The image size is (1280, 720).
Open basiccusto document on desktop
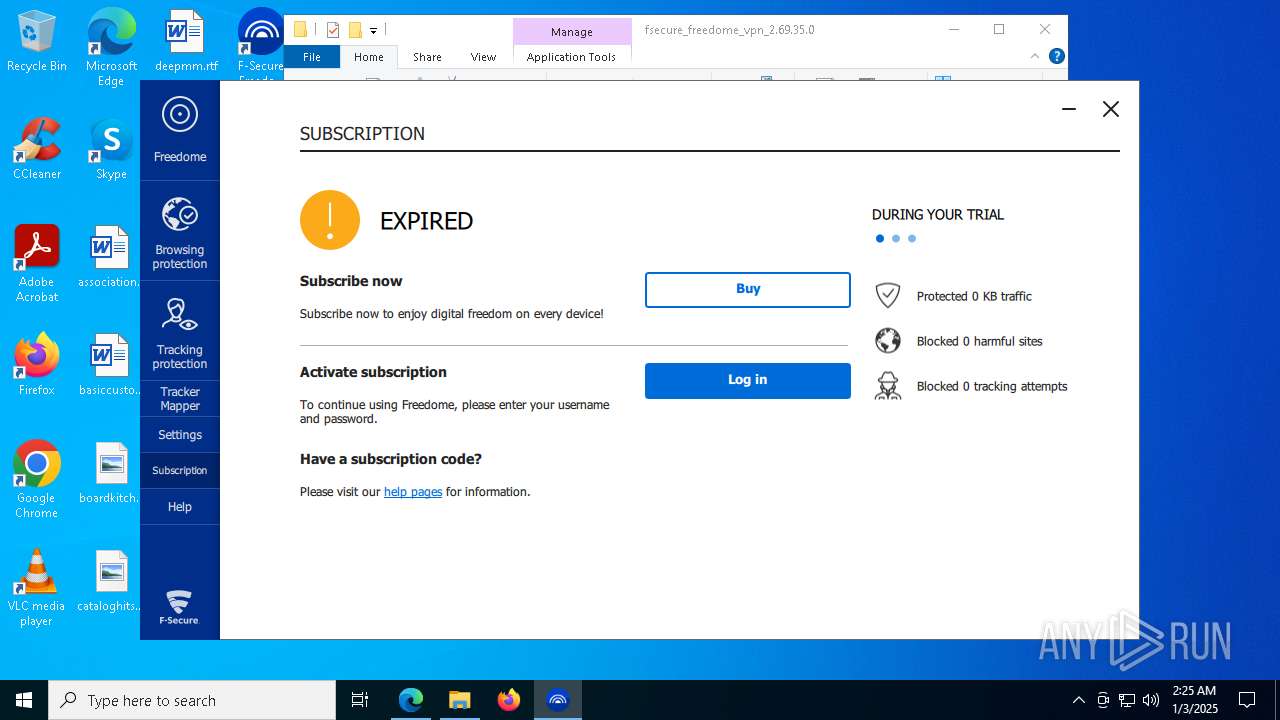pos(109,365)
